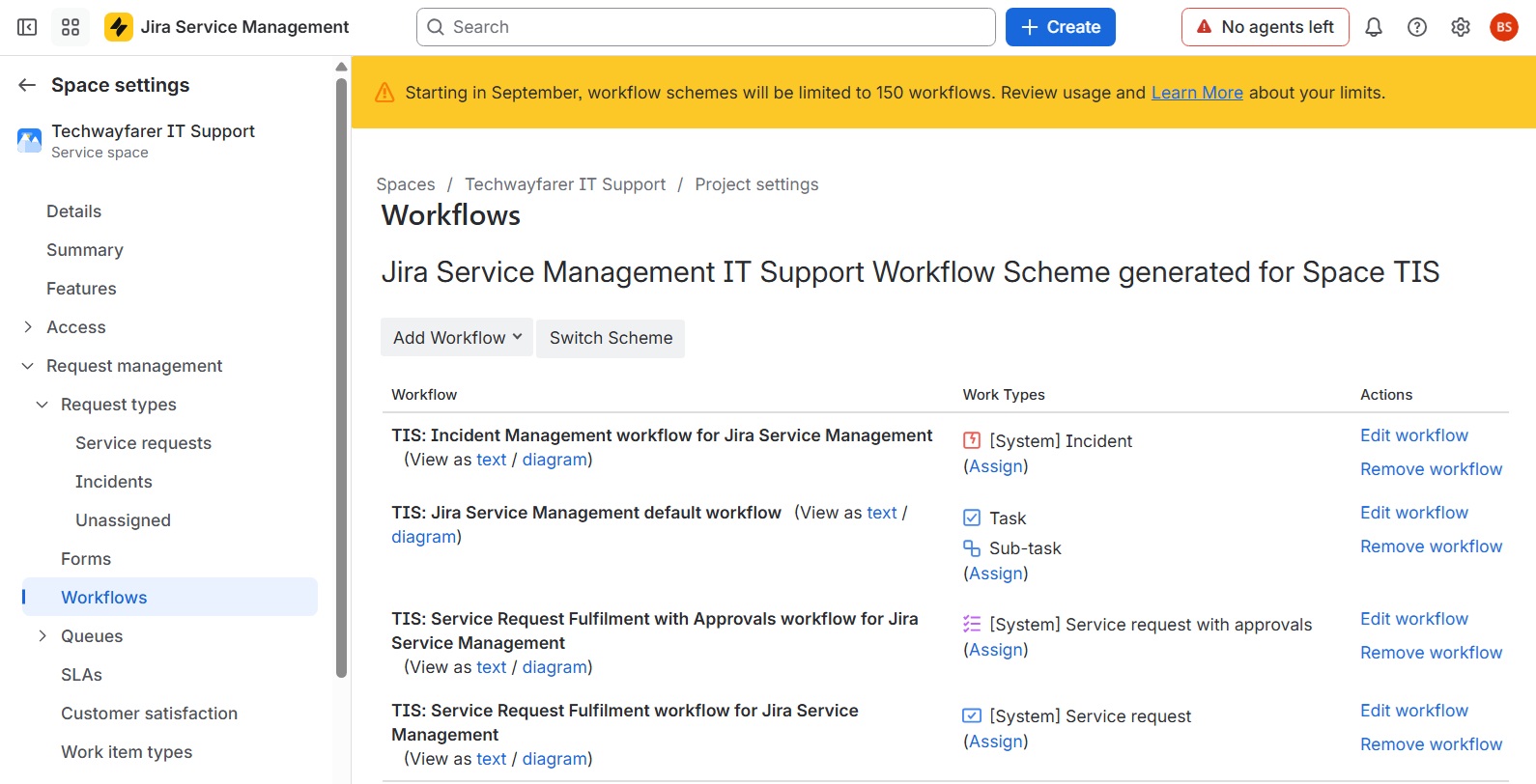
Task: Open the help question mark icon
Action: pyautogui.click(x=1417, y=27)
